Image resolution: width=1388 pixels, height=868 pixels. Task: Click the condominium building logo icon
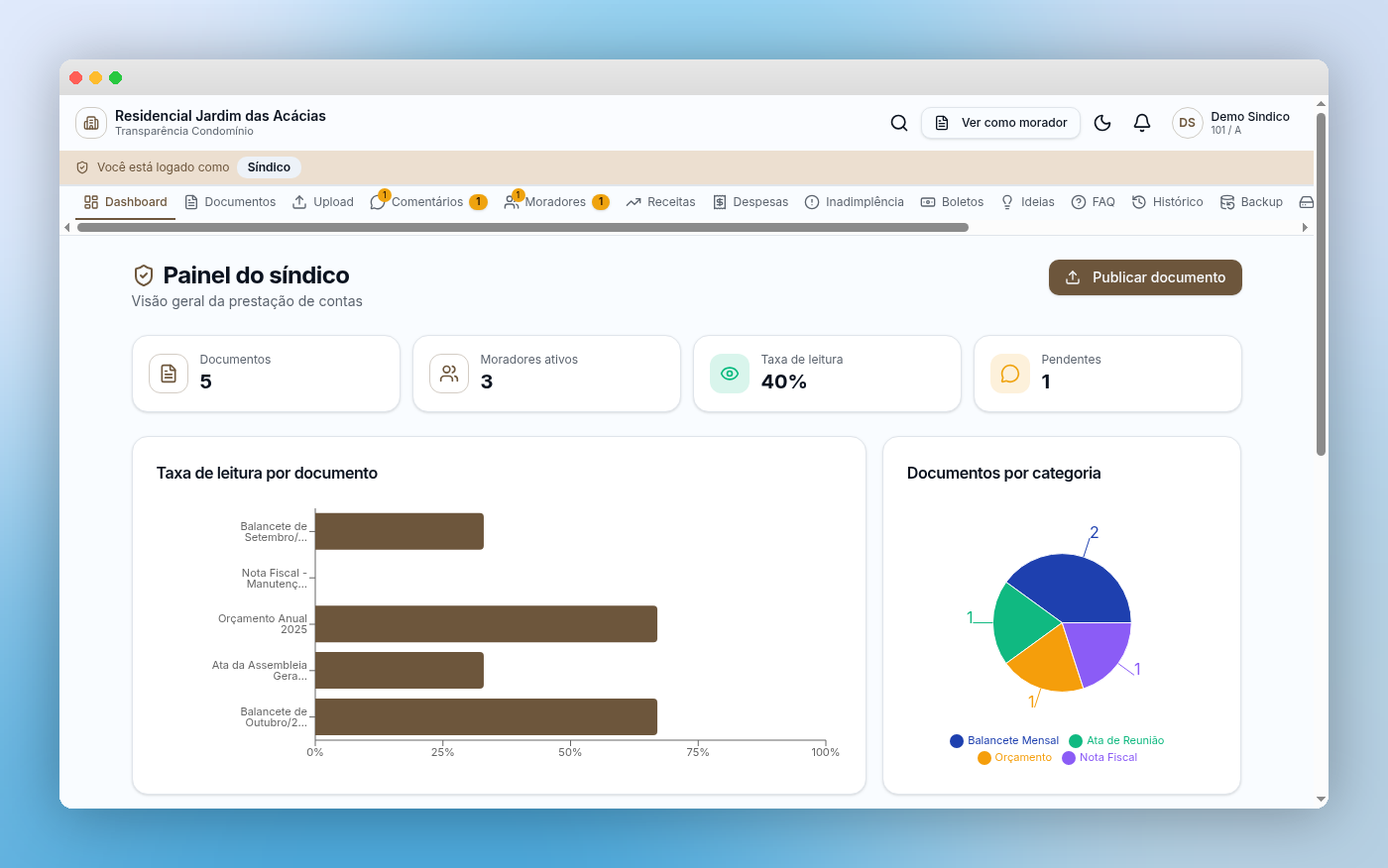click(x=91, y=123)
